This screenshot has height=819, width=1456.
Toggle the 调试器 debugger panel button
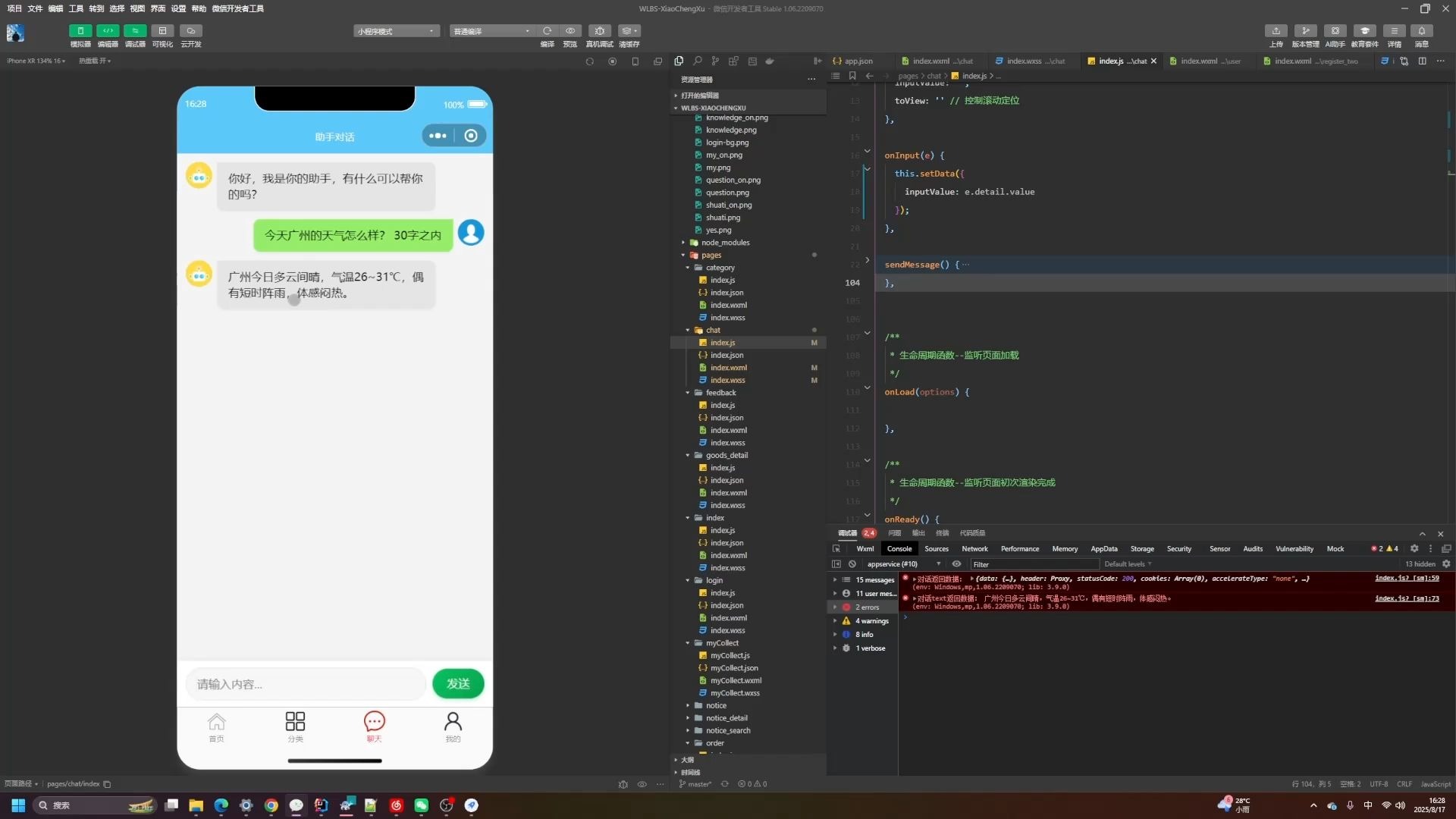(135, 31)
